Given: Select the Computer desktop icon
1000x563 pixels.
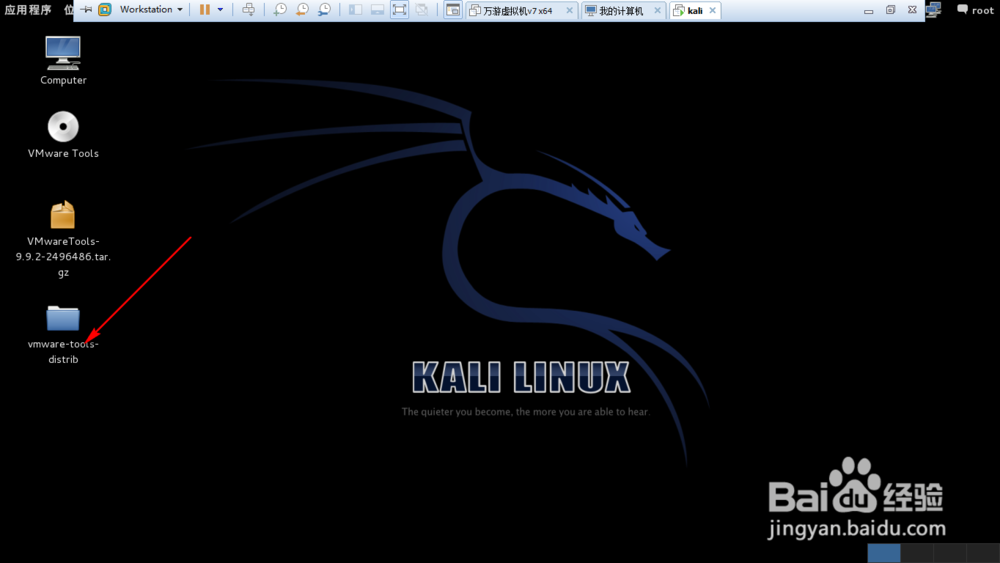Looking at the screenshot, I should click(63, 61).
